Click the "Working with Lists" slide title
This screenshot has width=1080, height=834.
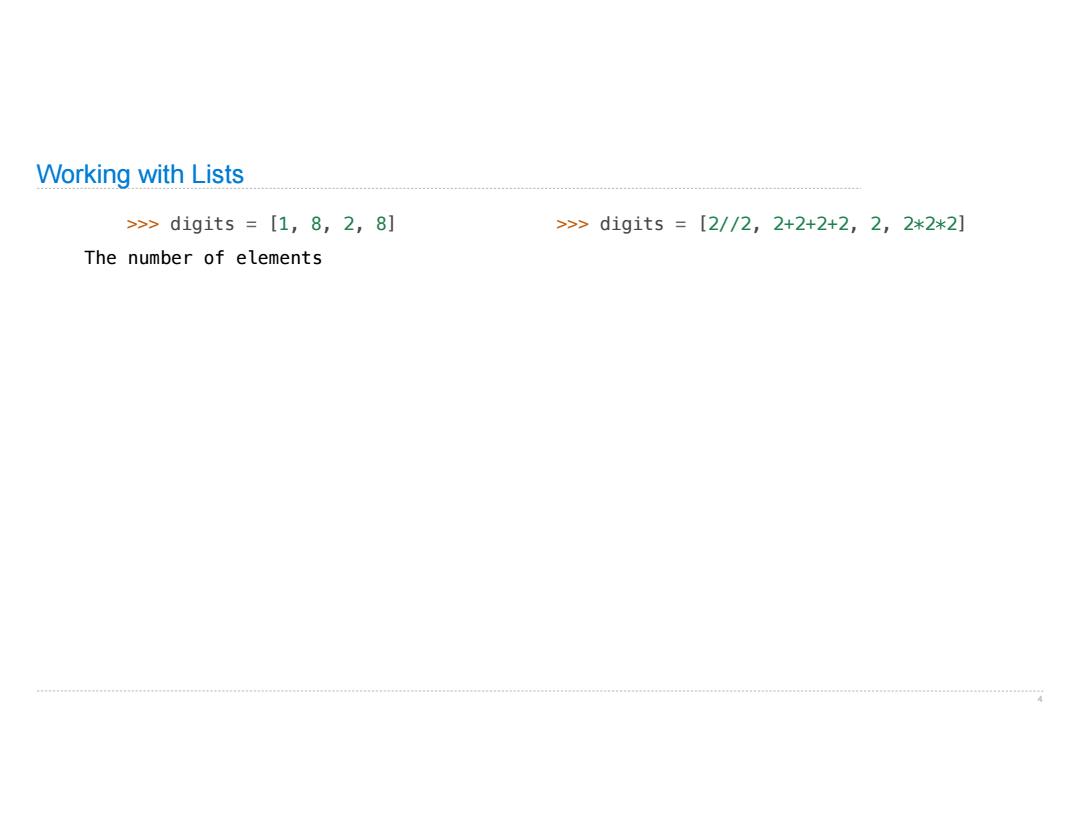pos(140,174)
